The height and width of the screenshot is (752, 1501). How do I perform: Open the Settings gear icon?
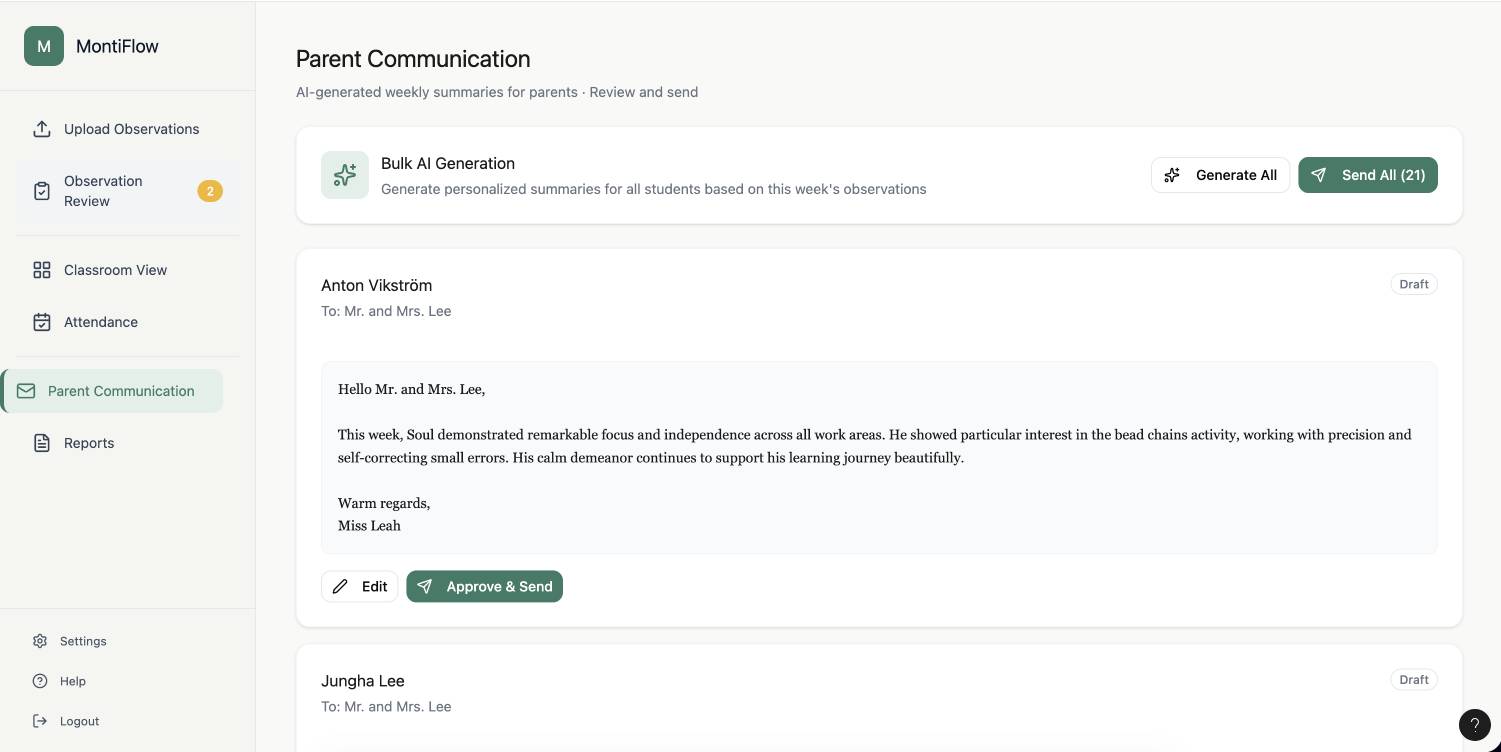click(x=40, y=640)
